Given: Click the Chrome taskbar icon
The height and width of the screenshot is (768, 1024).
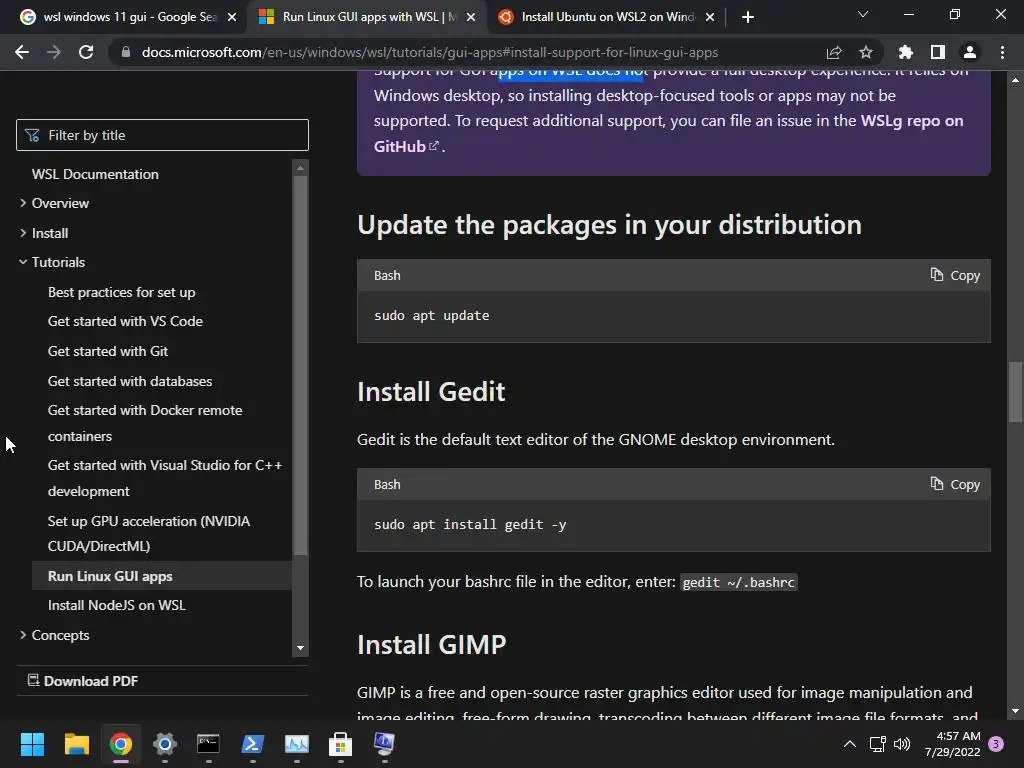Looking at the screenshot, I should [x=121, y=744].
